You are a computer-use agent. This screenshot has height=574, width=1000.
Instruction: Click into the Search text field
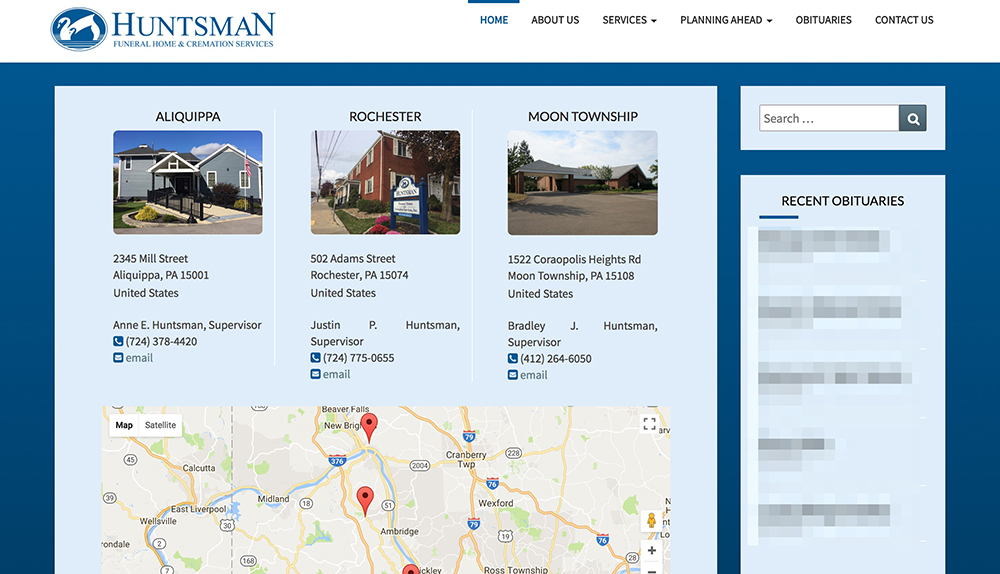click(829, 118)
